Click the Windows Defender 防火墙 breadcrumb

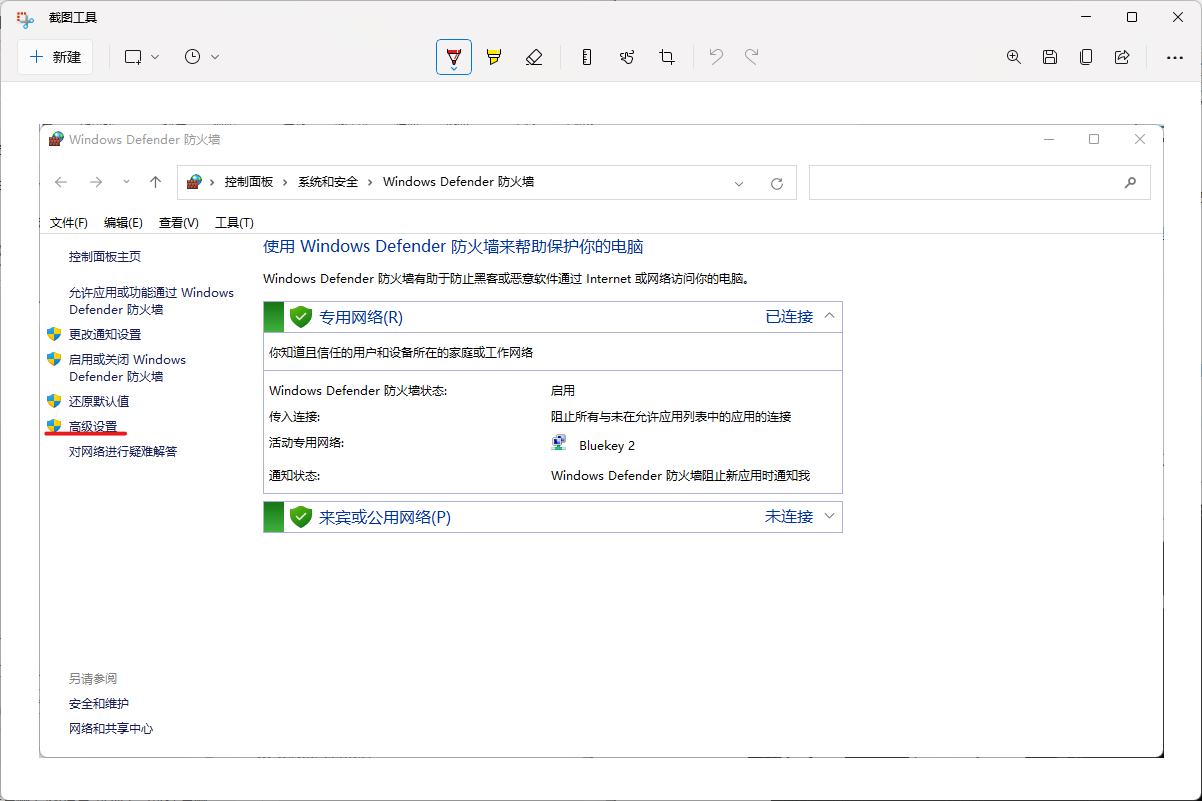(458, 182)
